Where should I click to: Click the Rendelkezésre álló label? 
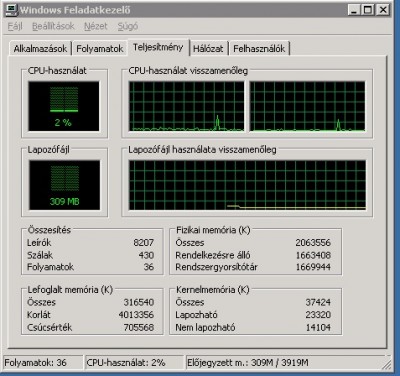point(213,255)
